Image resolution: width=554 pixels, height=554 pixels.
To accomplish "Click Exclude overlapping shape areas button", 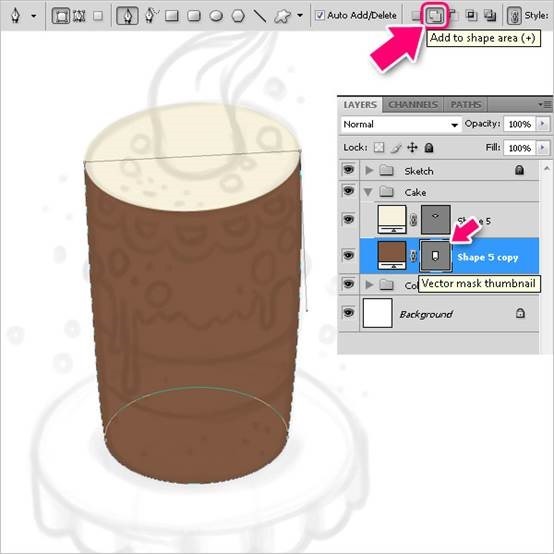I will pyautogui.click(x=490, y=15).
